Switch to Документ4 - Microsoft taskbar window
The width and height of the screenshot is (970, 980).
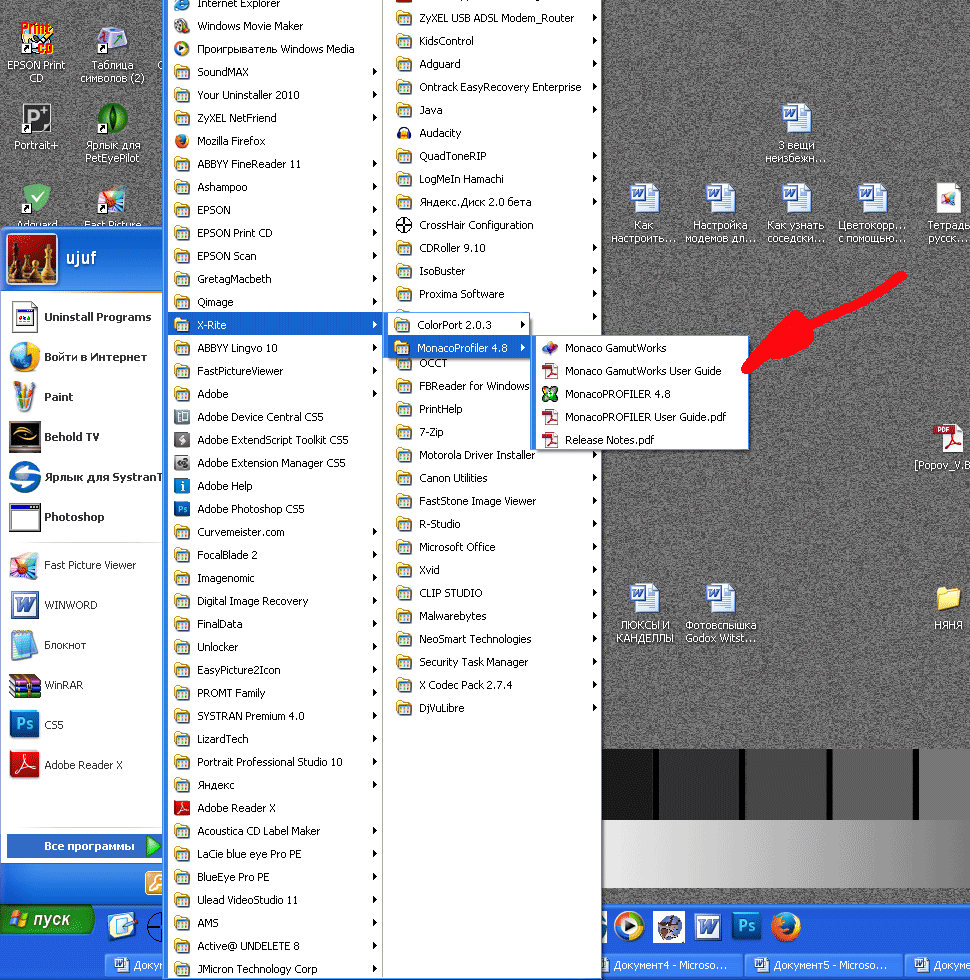pyautogui.click(x=670, y=966)
